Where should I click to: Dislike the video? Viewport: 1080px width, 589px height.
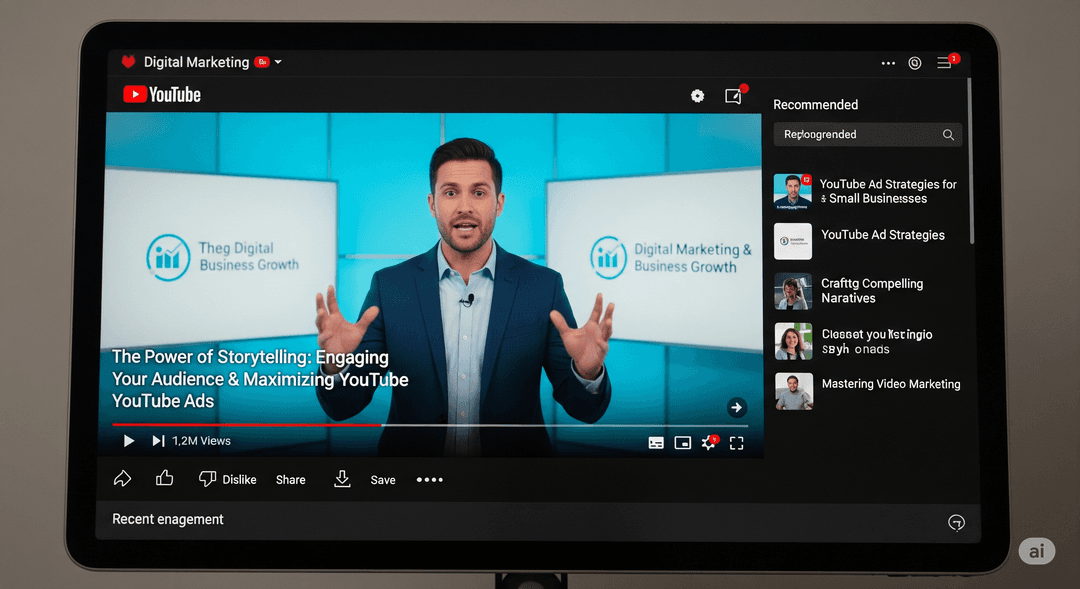tap(228, 479)
